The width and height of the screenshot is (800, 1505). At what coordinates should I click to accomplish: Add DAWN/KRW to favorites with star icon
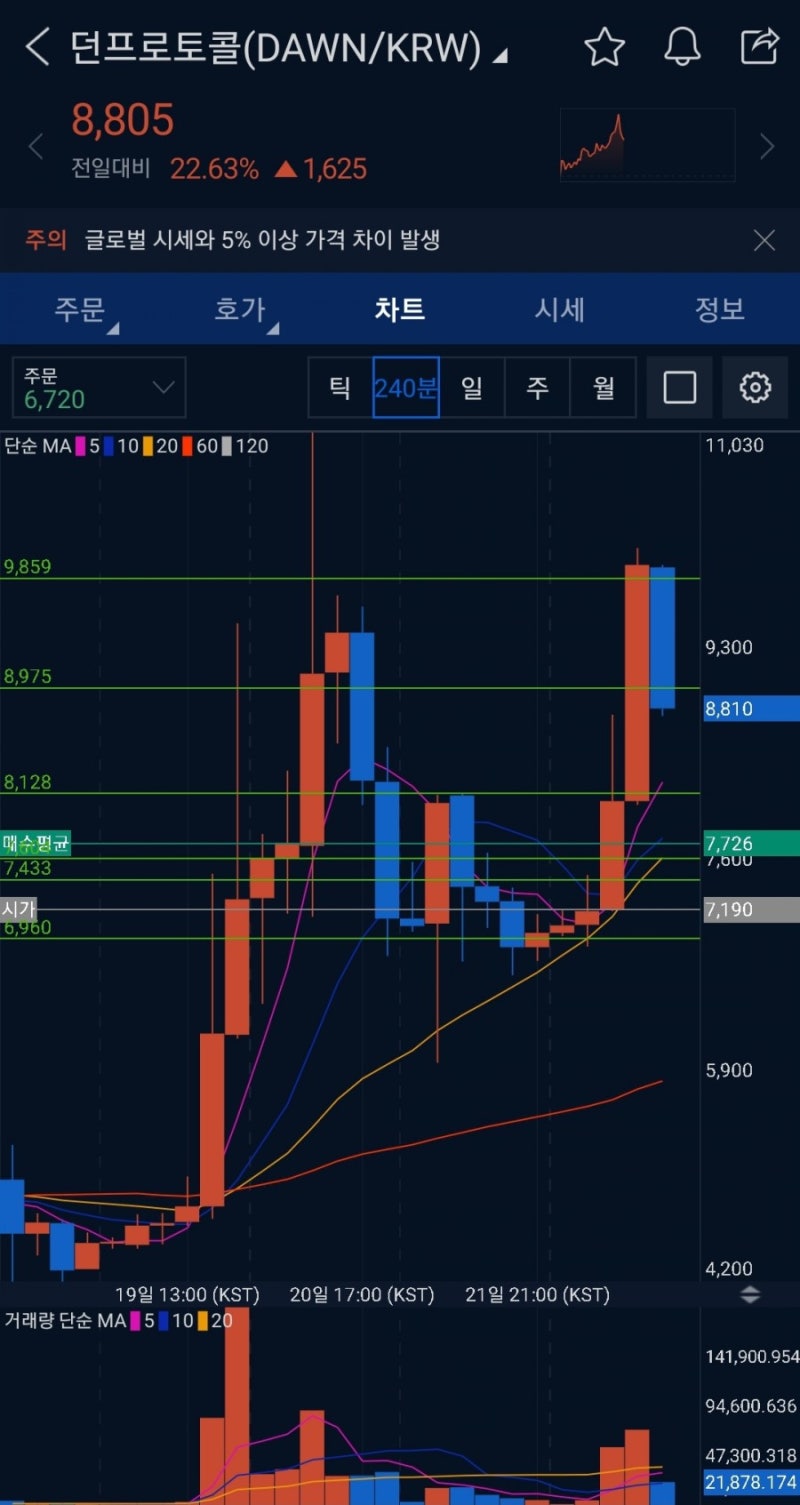point(604,47)
